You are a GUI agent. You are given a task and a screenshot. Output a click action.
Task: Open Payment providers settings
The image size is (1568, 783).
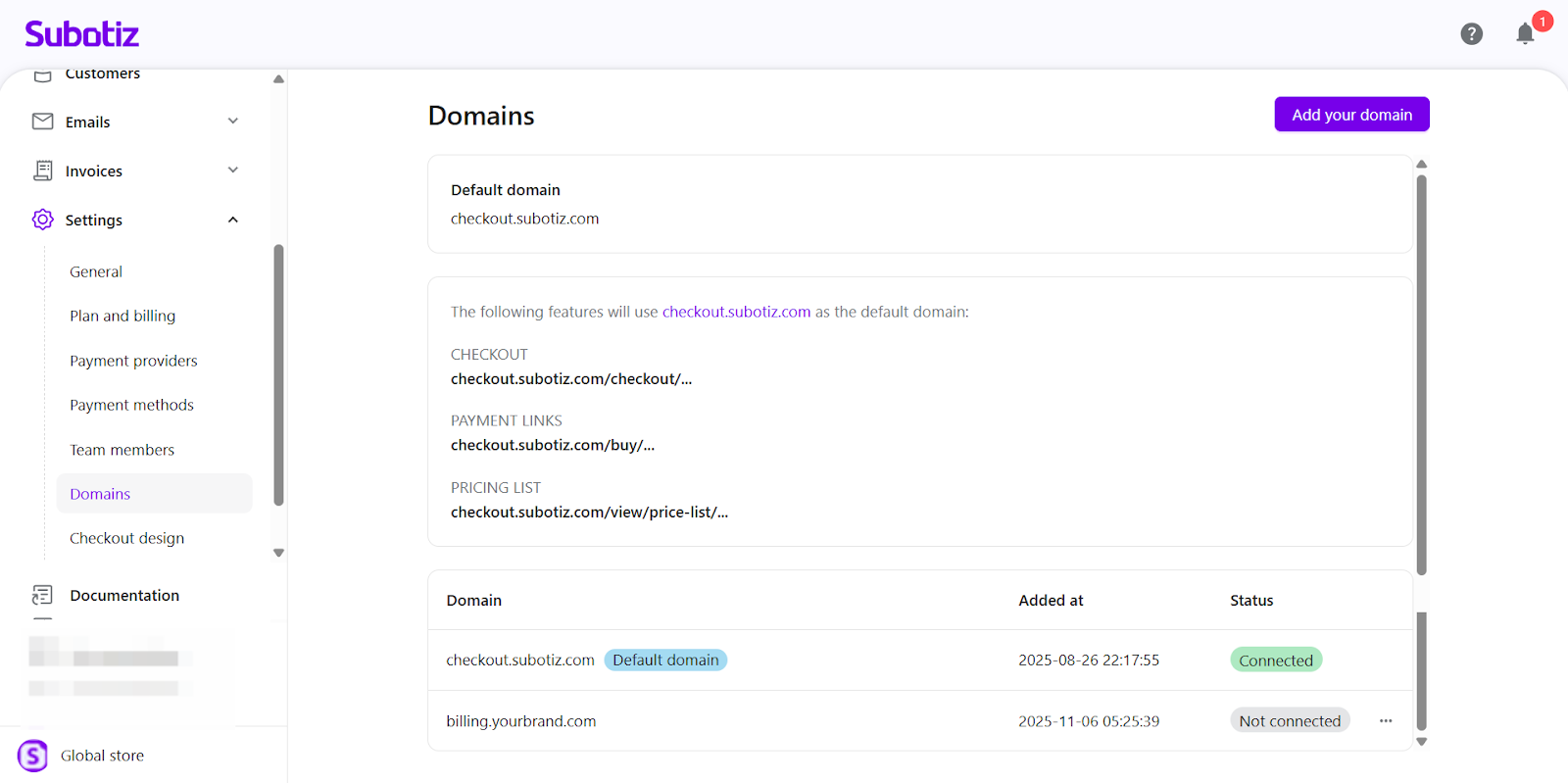(133, 361)
